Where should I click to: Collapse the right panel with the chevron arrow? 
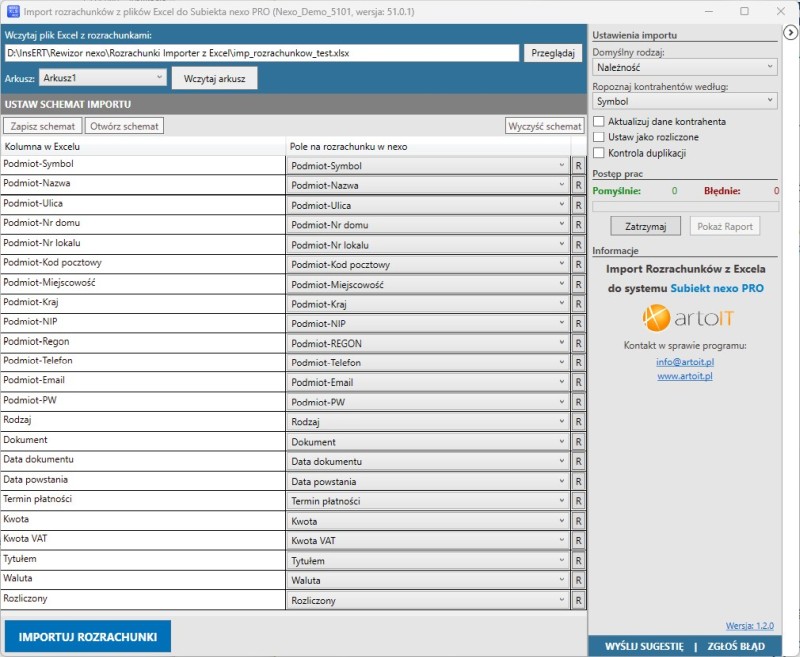click(789, 33)
